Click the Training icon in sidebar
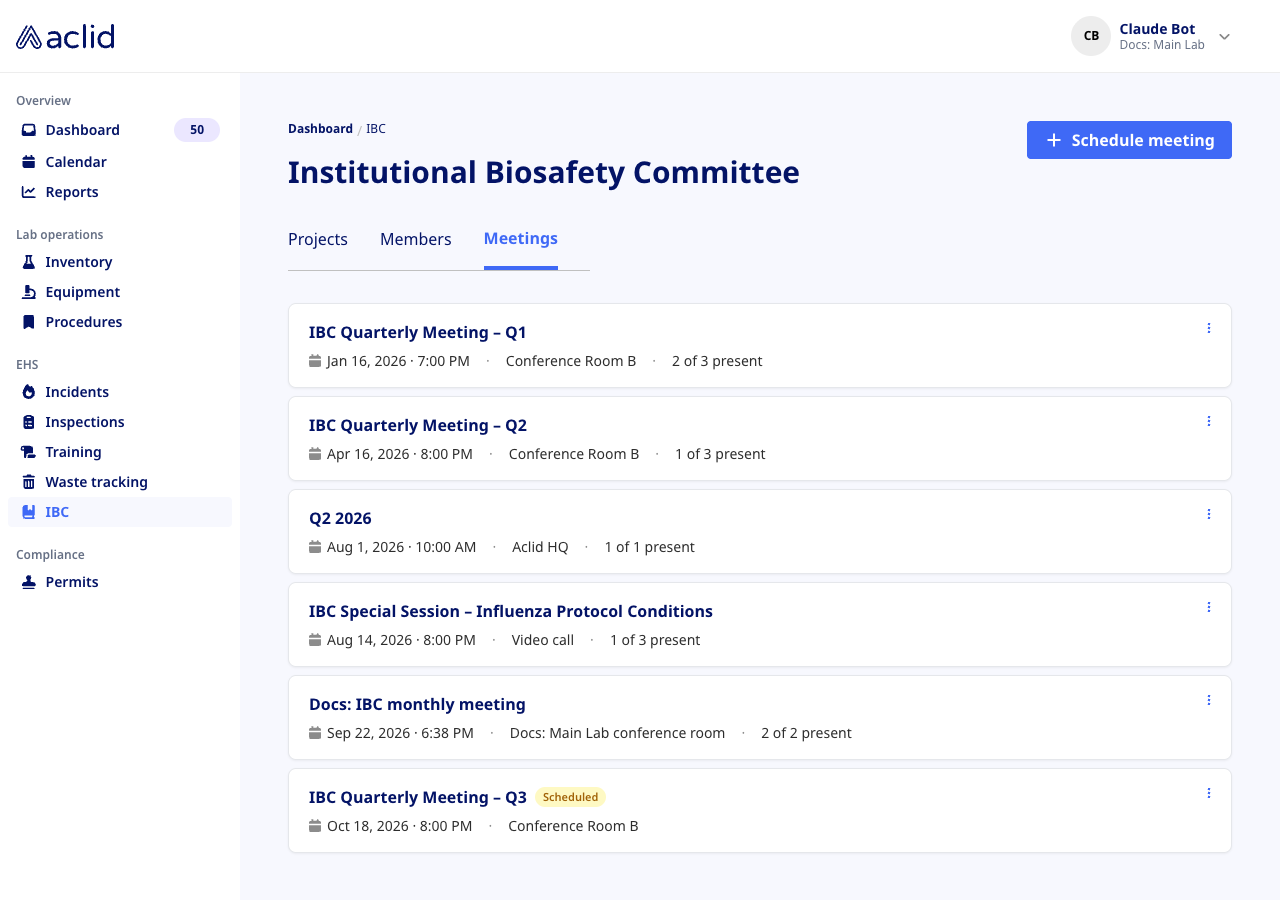This screenshot has height=900, width=1280. [x=29, y=452]
